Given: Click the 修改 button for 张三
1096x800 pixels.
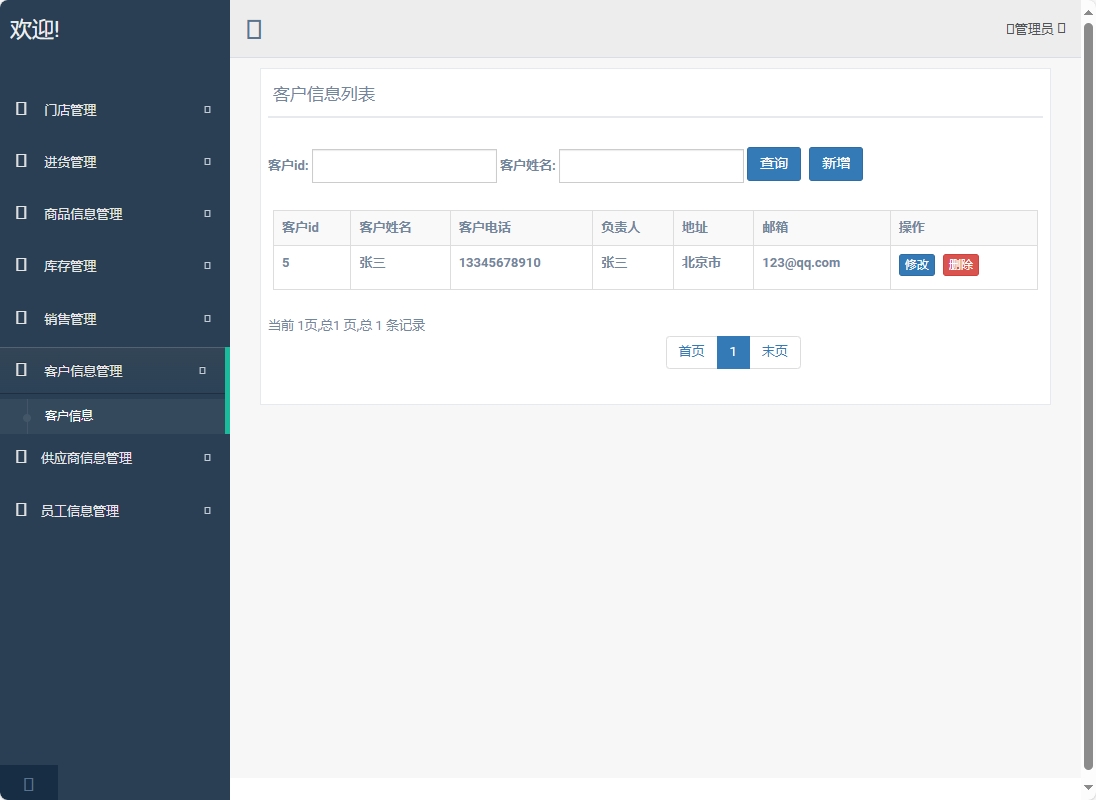Looking at the screenshot, I should [916, 266].
